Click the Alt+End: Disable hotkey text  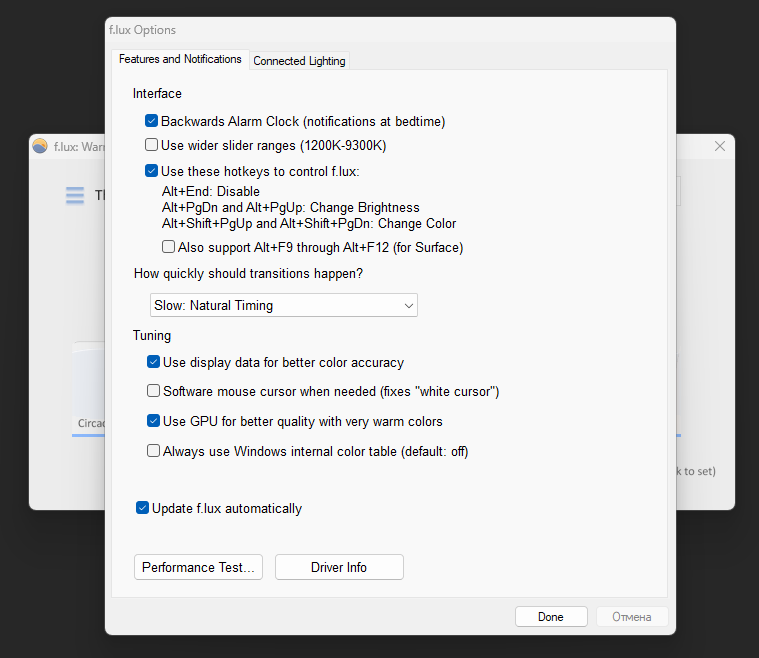pos(211,191)
